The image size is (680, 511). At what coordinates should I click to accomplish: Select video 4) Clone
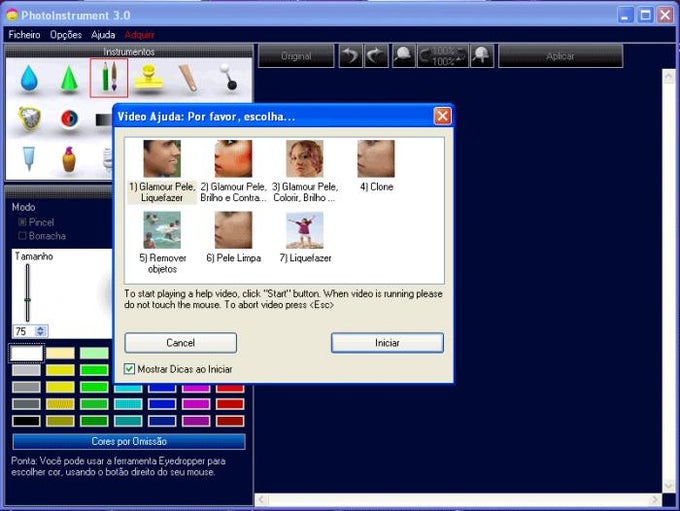[376, 166]
